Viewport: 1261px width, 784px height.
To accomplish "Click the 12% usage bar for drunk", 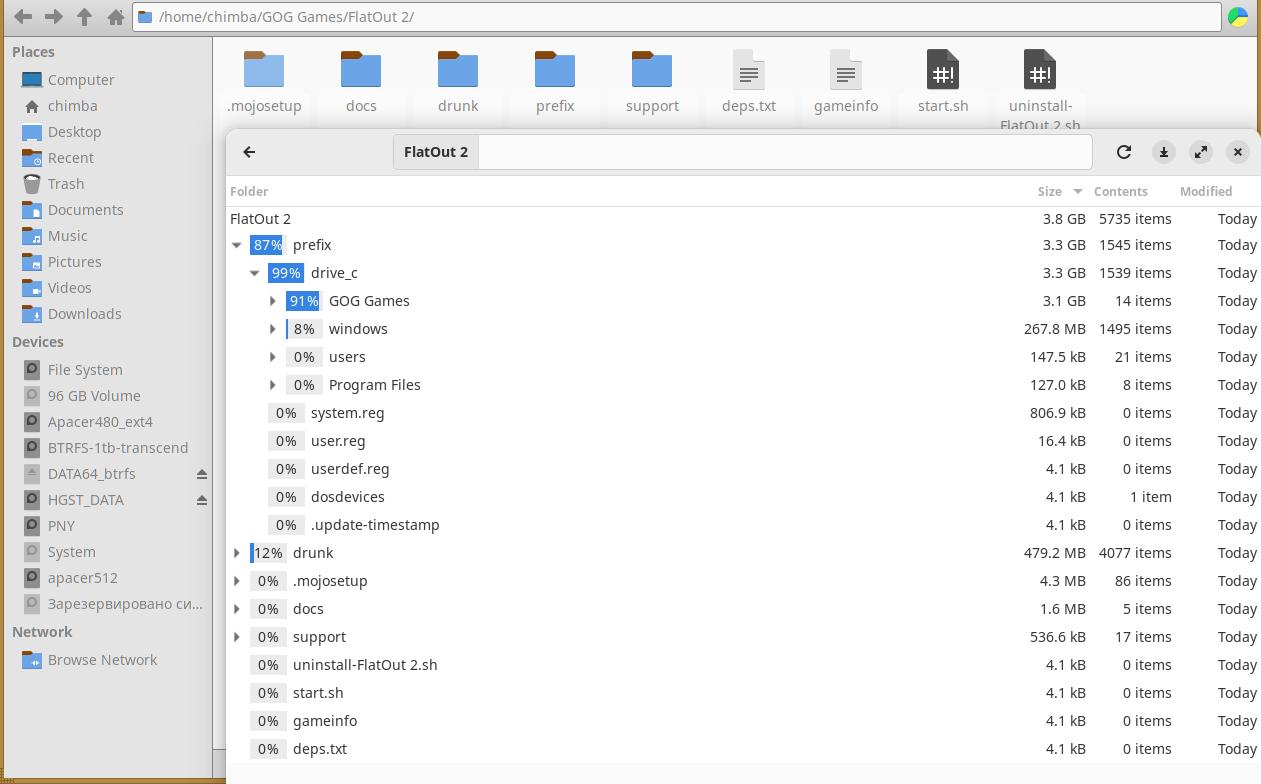I will [268, 553].
